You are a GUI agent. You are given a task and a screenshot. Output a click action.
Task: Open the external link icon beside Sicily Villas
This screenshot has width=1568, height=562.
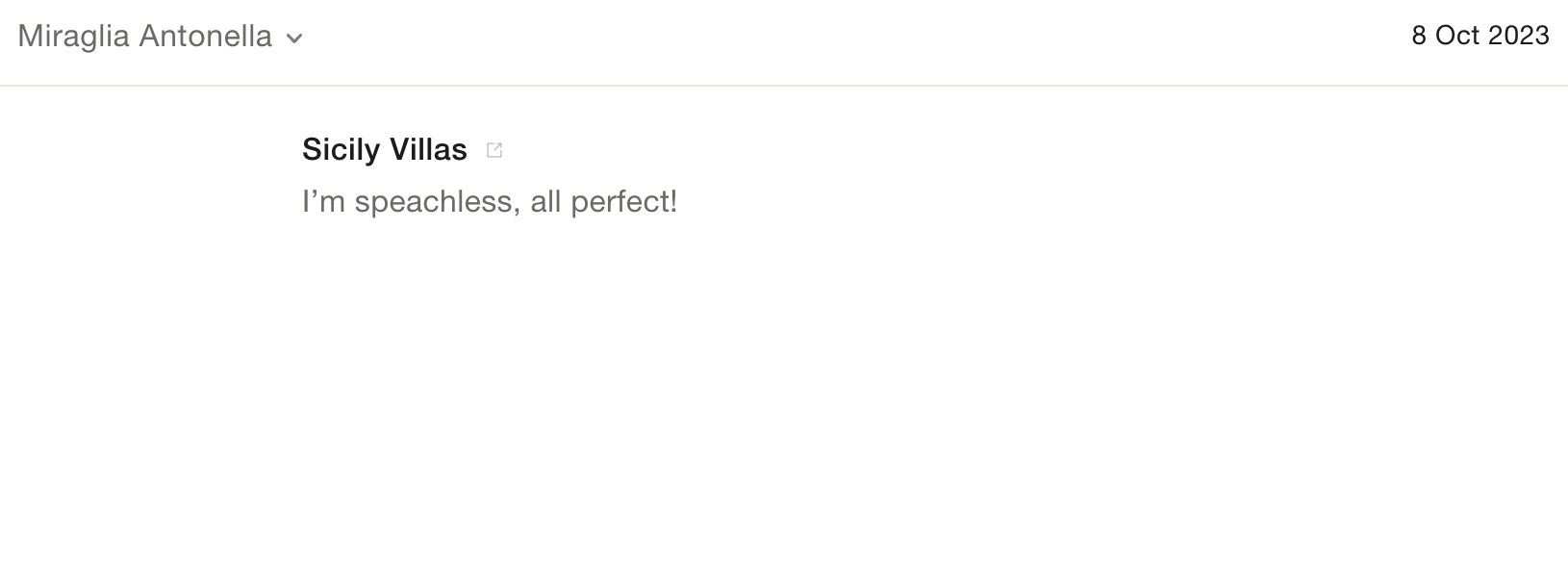coord(494,150)
